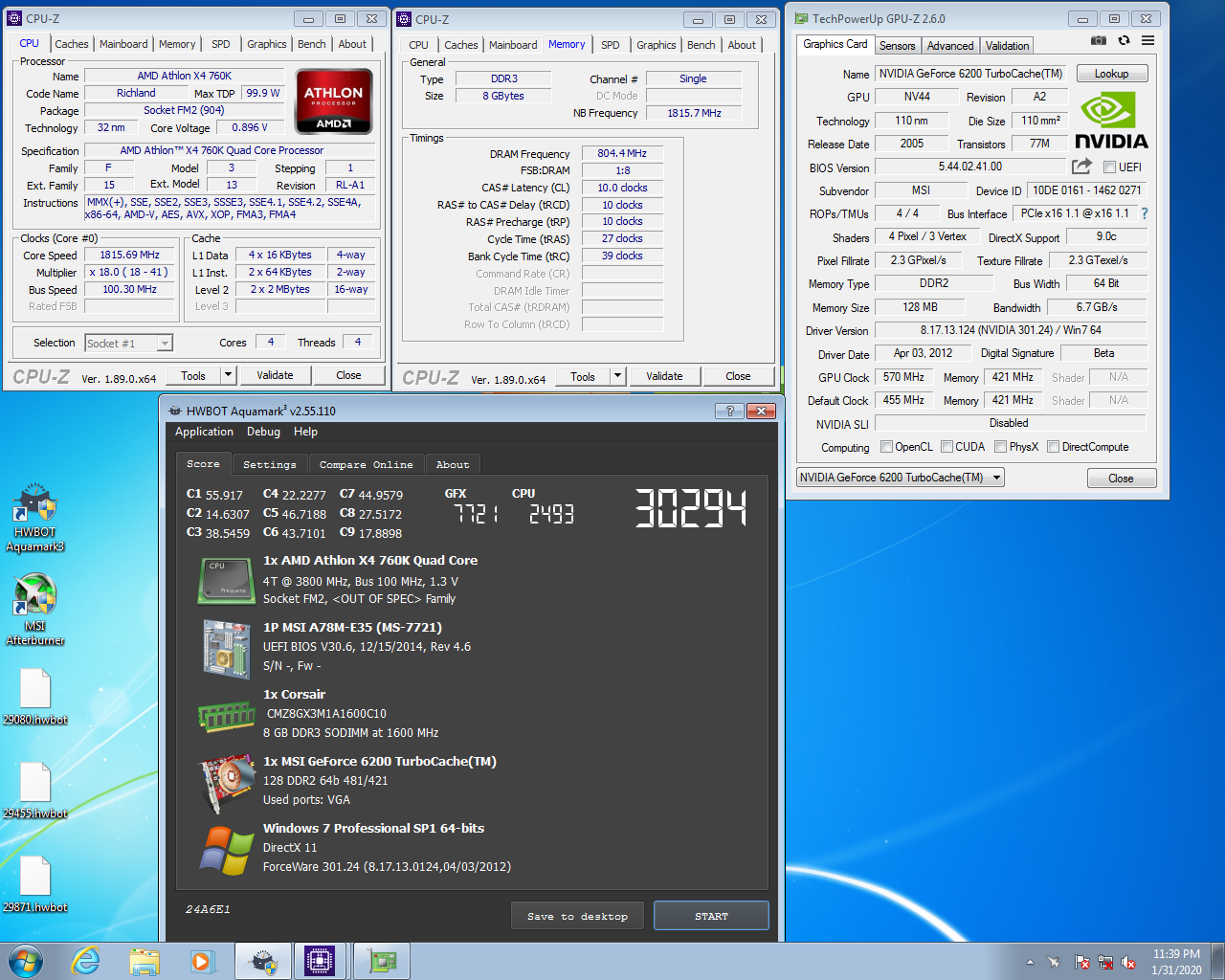The image size is (1225, 980).
Task: Click the CPU chip icon in Aquamark
Action: 226,580
